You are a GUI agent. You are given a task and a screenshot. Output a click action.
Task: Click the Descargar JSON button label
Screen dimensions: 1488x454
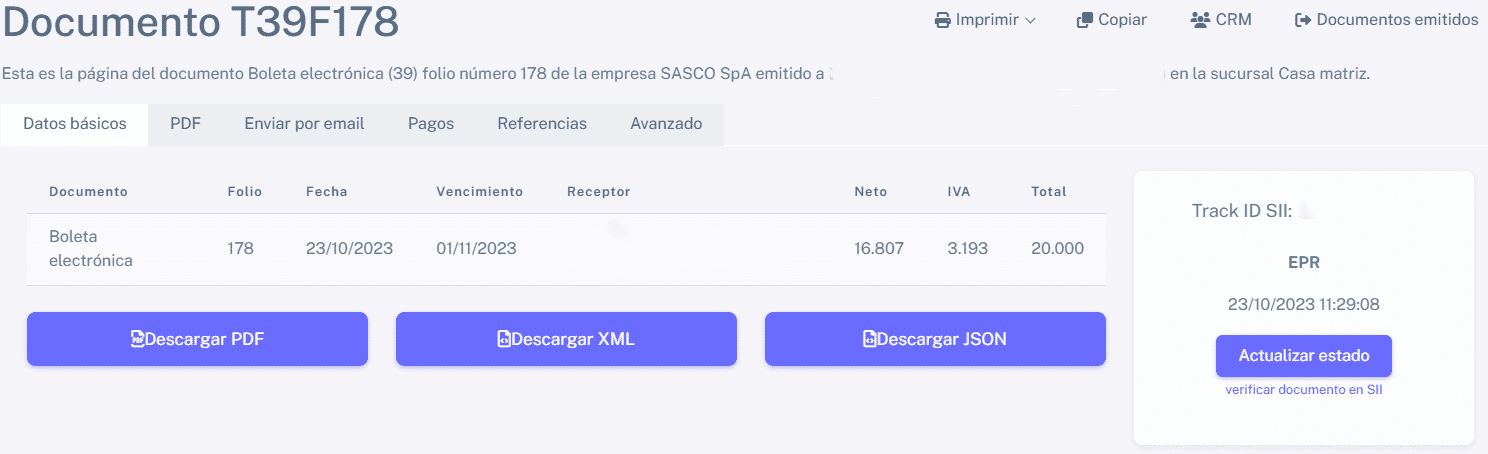click(x=941, y=339)
